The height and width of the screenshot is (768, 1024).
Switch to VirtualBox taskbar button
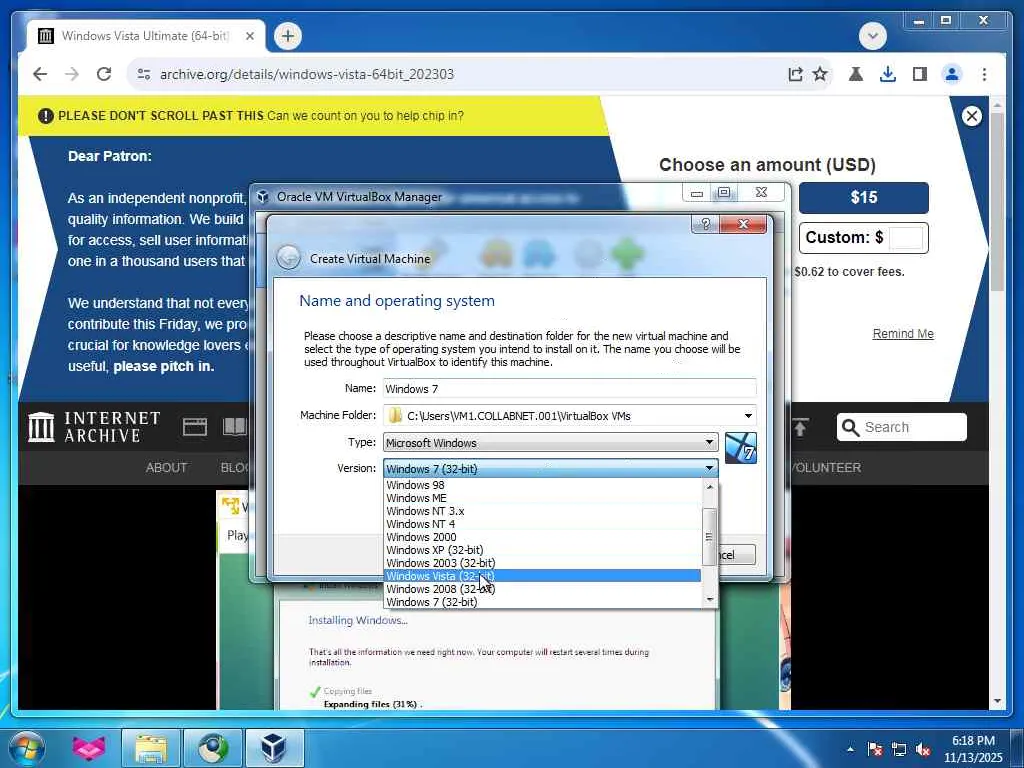tap(274, 748)
